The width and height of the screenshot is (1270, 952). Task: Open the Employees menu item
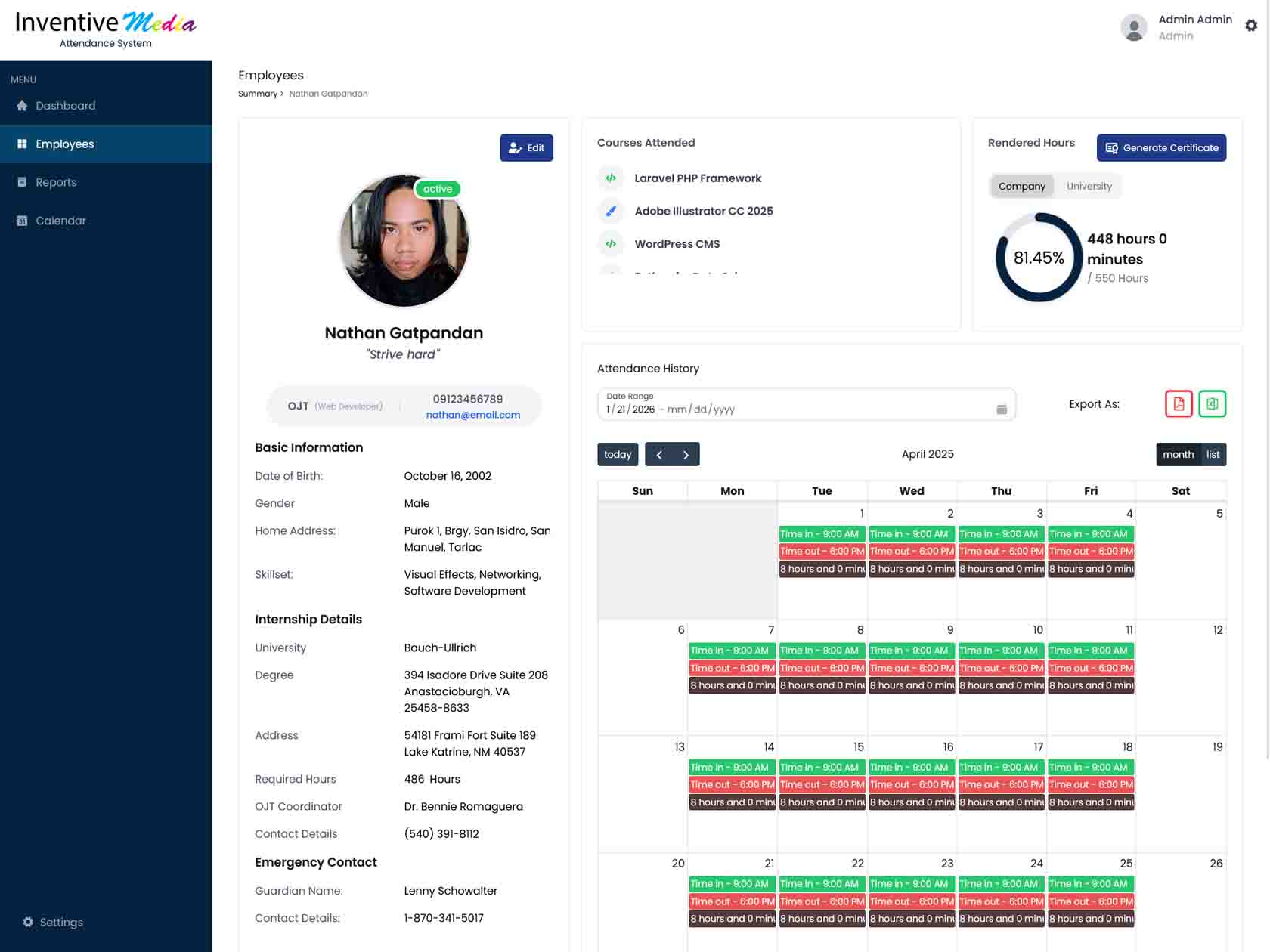coord(65,144)
